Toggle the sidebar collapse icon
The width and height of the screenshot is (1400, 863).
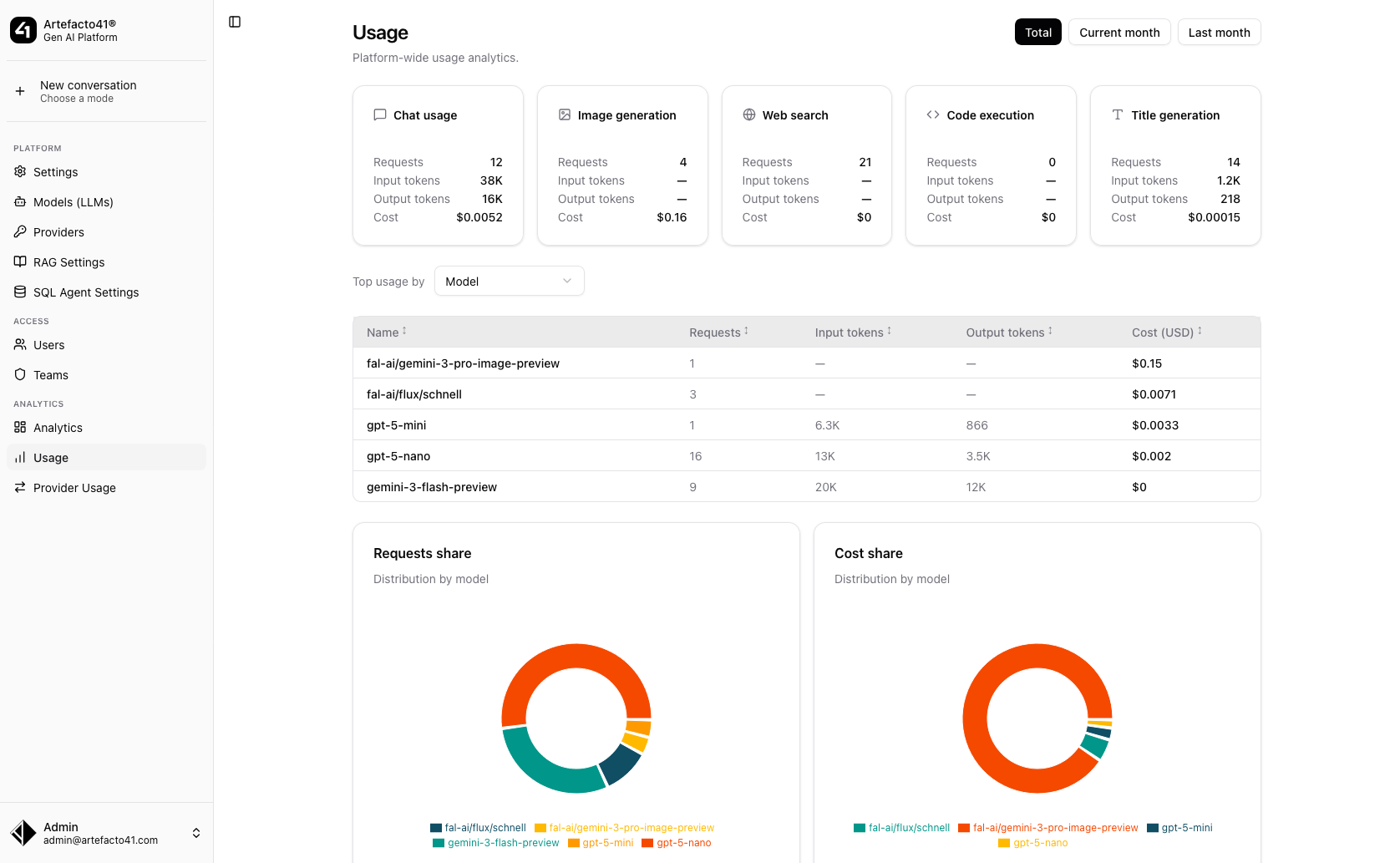click(235, 22)
